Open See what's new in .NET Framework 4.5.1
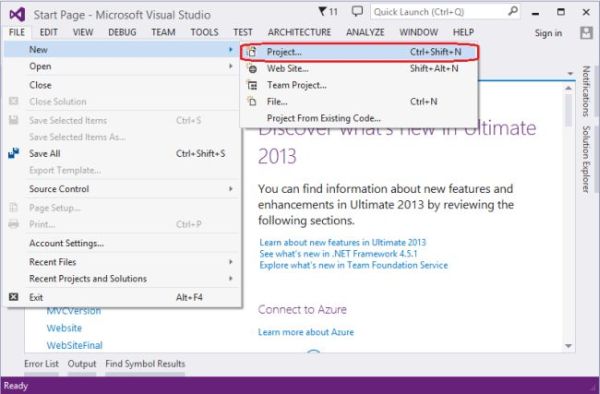This screenshot has width=600, height=394. (338, 254)
